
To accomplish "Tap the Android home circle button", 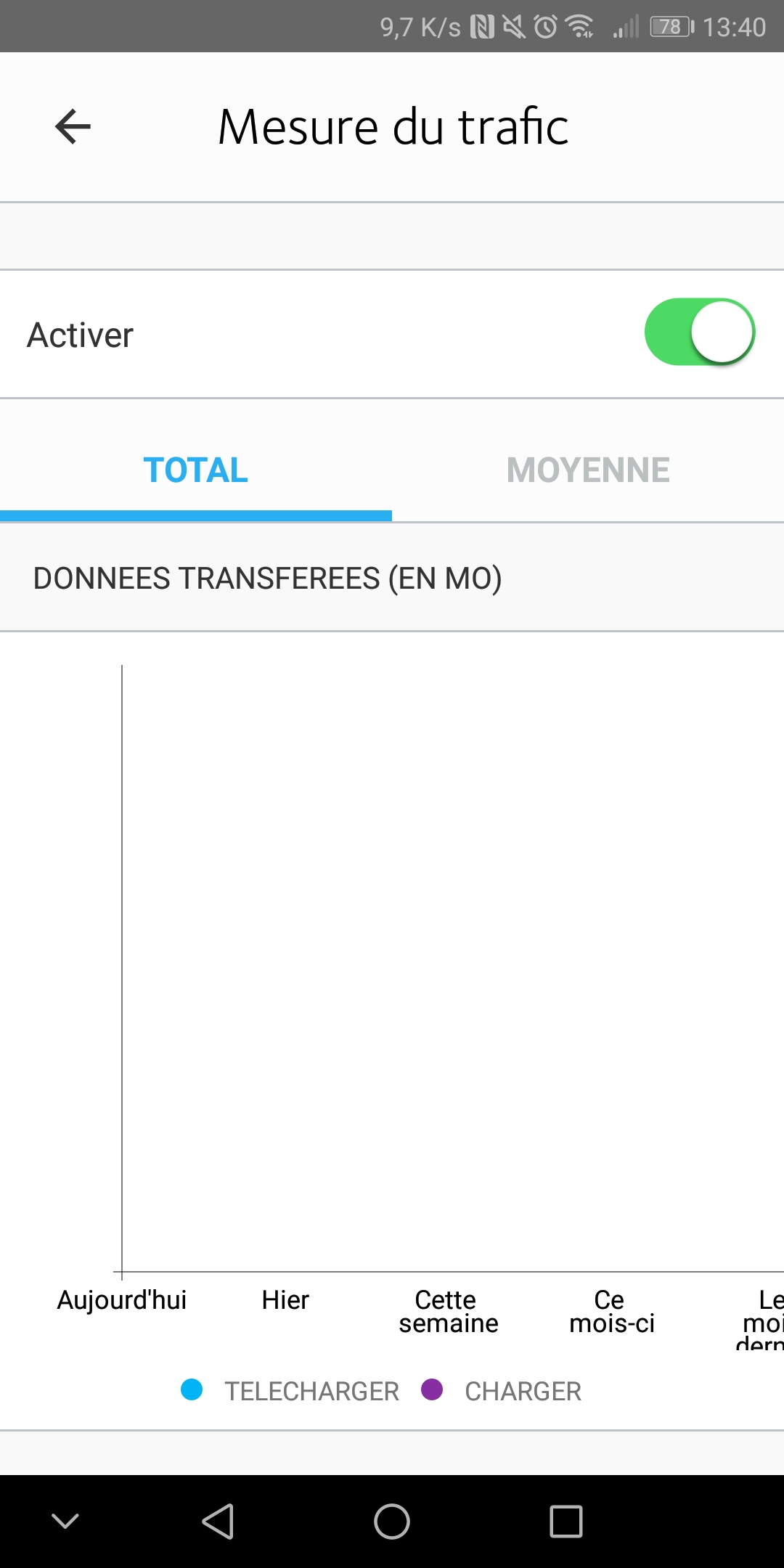I will click(392, 1521).
